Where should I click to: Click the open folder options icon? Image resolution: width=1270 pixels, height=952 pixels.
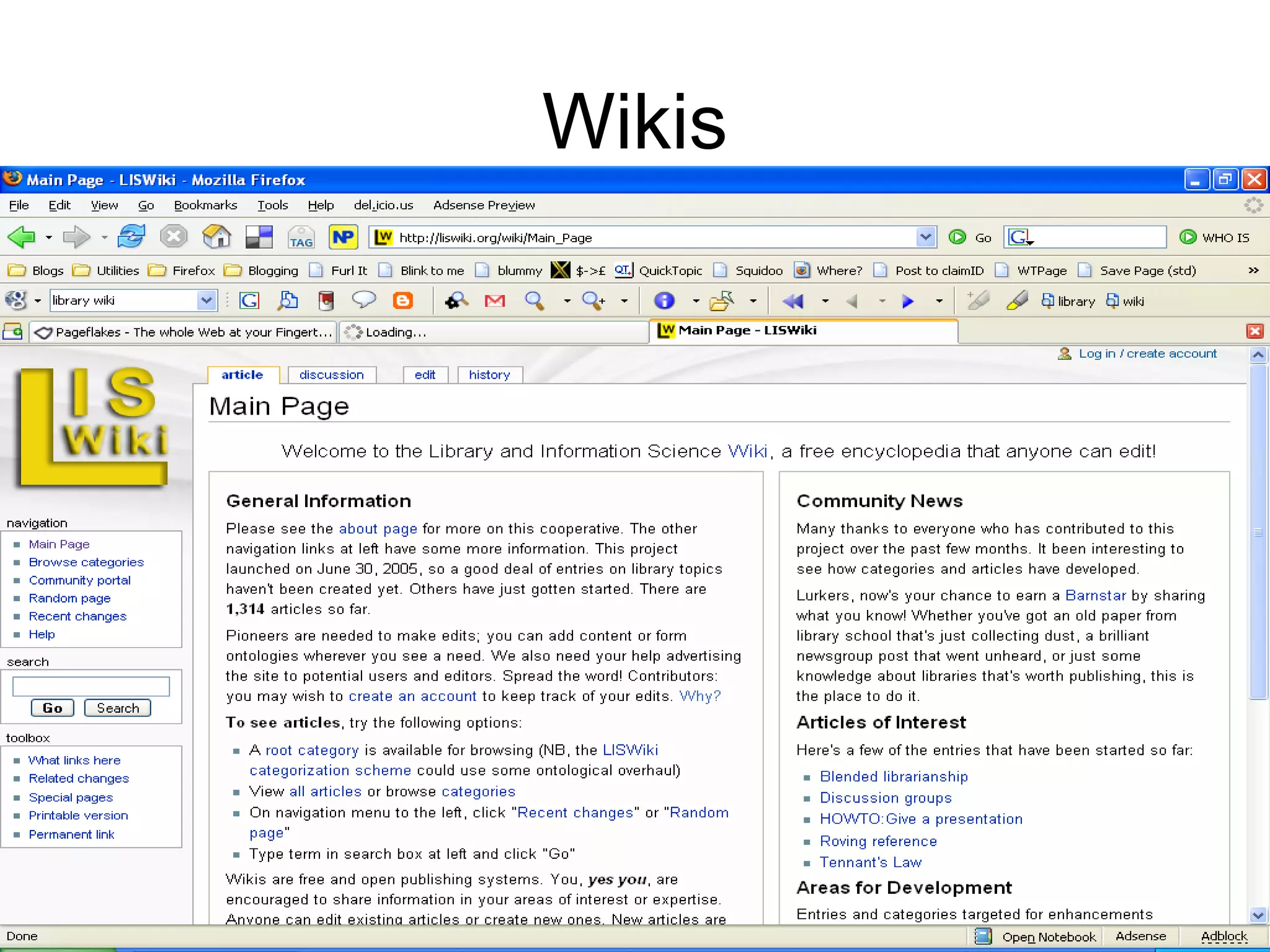pyautogui.click(x=722, y=301)
